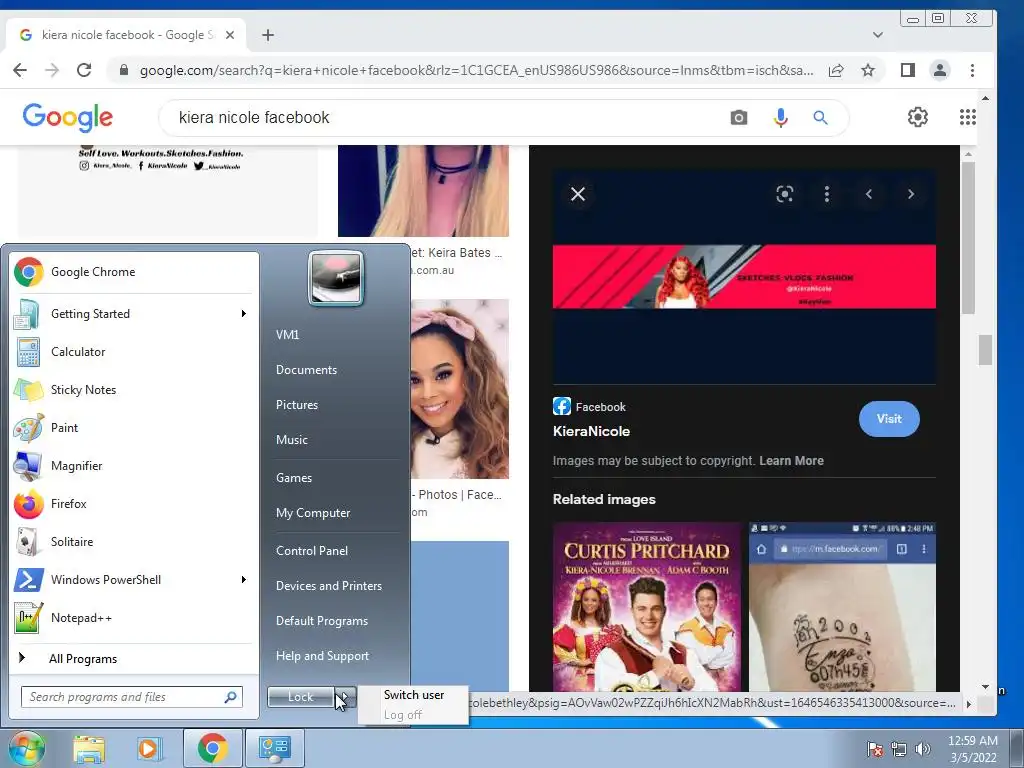
Task: Open the Chrome three-dot menu
Action: coord(972,70)
